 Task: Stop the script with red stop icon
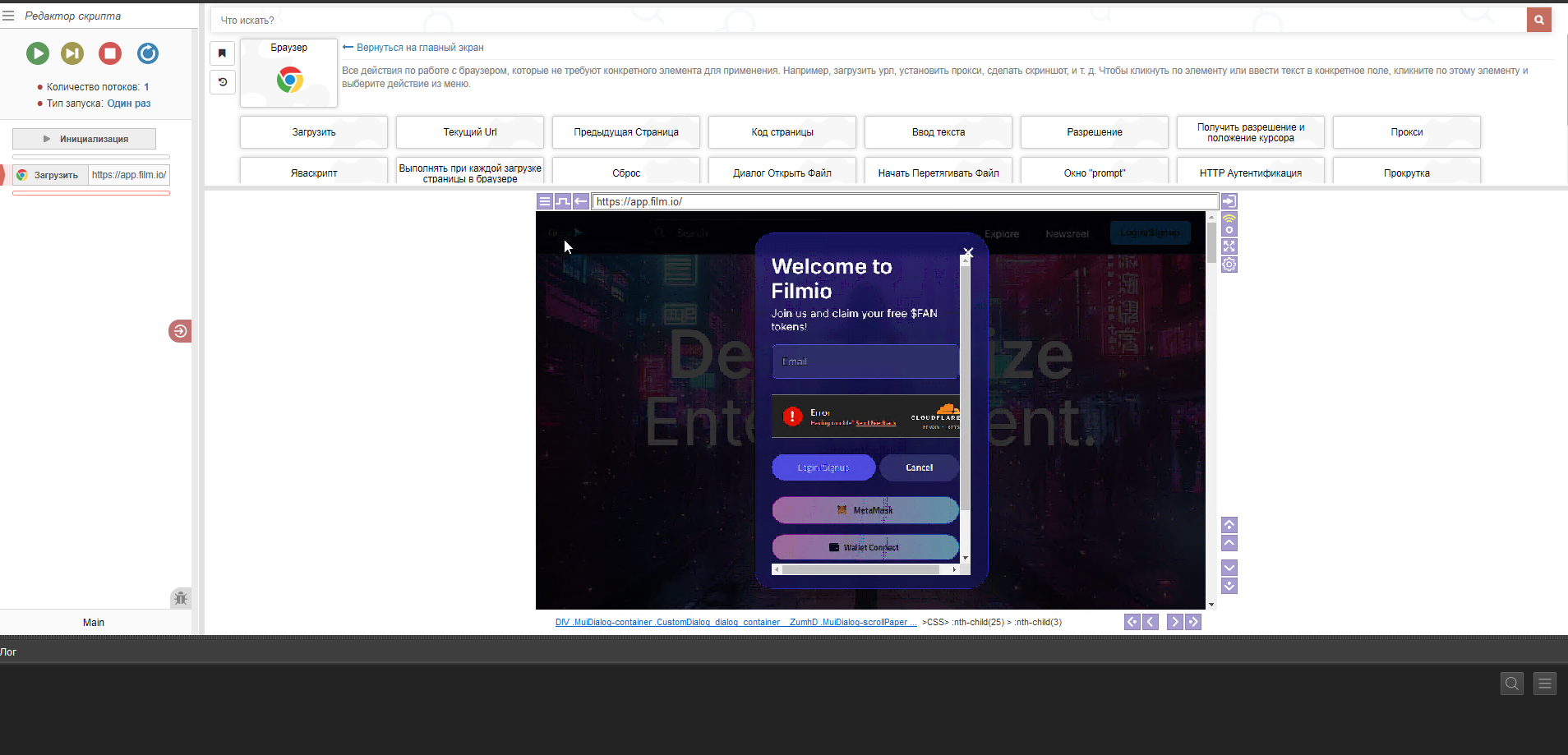pos(110,53)
